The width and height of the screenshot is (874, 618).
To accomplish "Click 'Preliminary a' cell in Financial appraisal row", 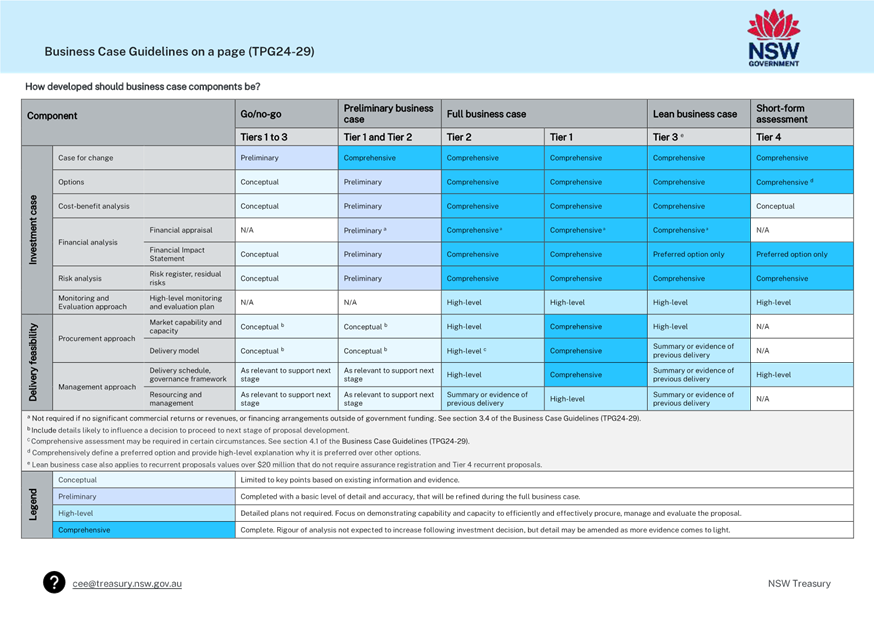I will click(x=390, y=230).
